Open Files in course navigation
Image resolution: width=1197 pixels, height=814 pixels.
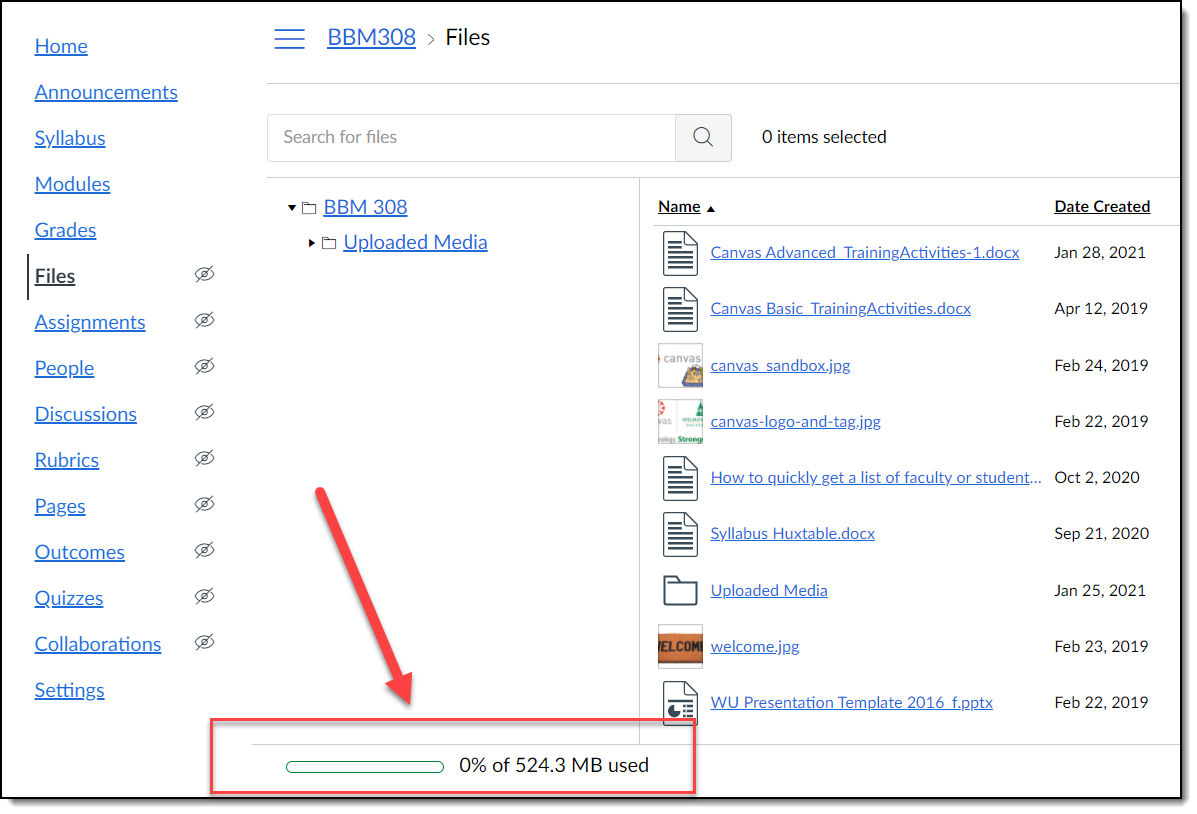[55, 276]
